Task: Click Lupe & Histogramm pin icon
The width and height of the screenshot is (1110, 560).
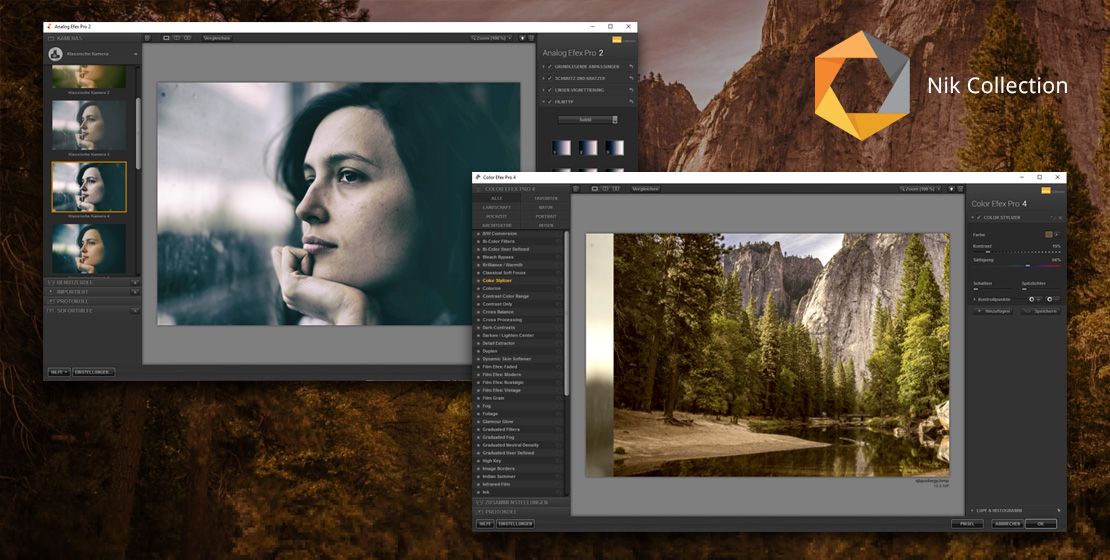Action: [1059, 510]
